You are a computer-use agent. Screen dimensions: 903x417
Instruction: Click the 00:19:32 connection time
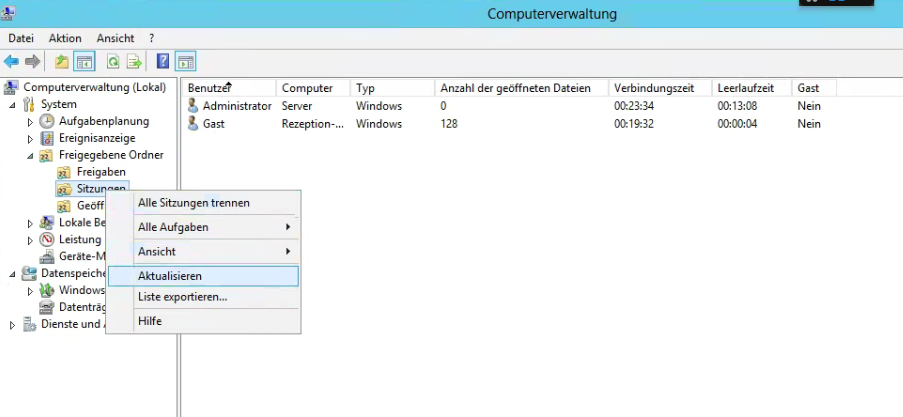coord(633,123)
